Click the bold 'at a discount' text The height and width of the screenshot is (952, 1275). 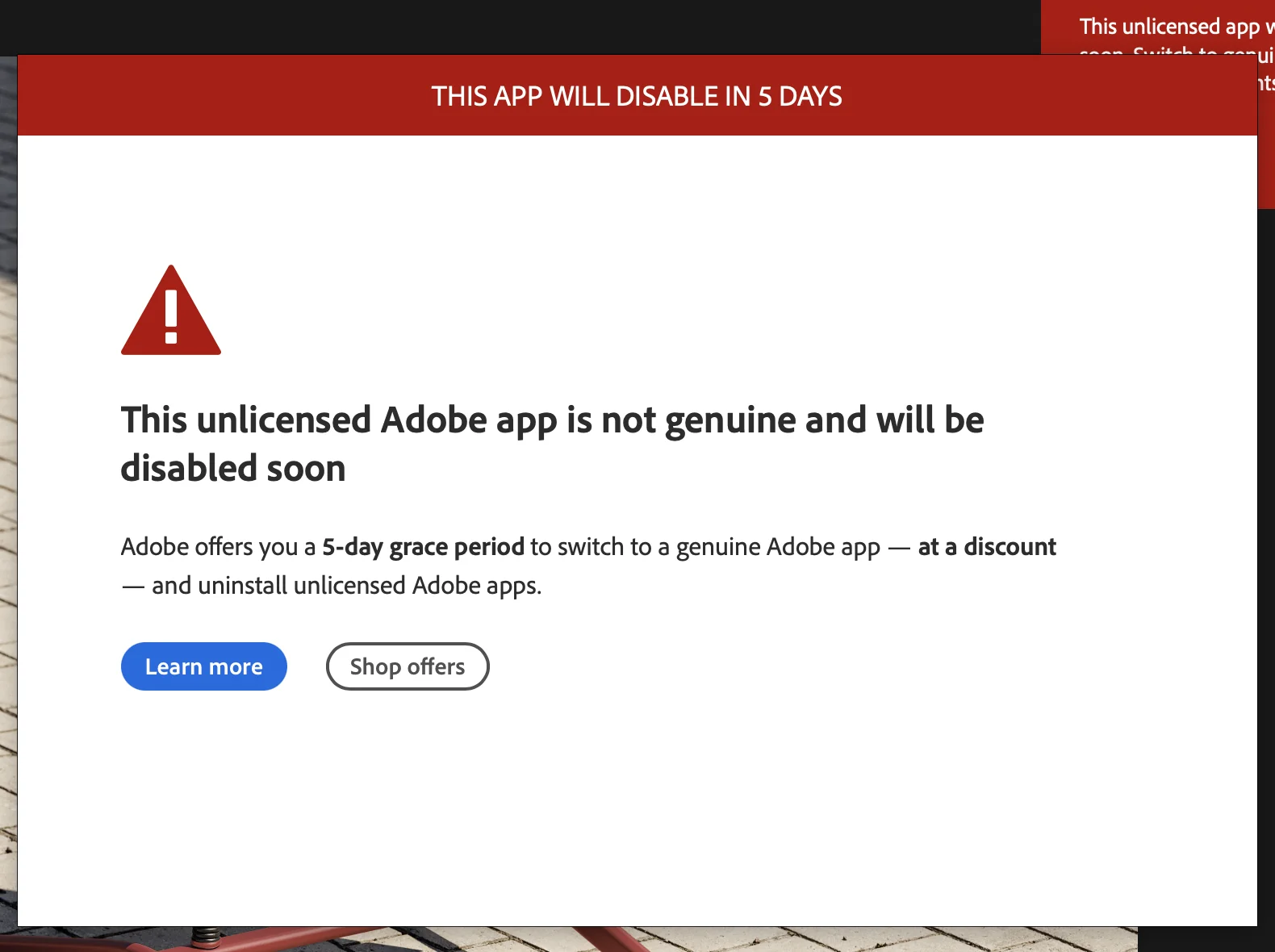[986, 547]
